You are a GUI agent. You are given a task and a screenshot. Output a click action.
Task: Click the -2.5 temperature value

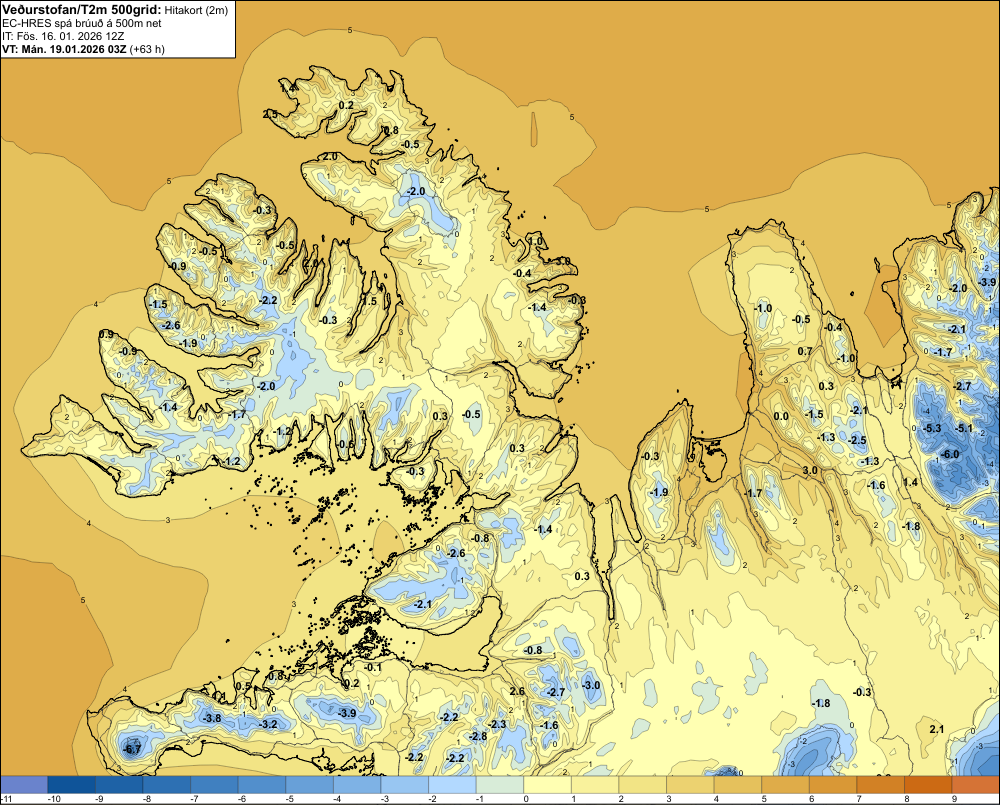[858, 440]
